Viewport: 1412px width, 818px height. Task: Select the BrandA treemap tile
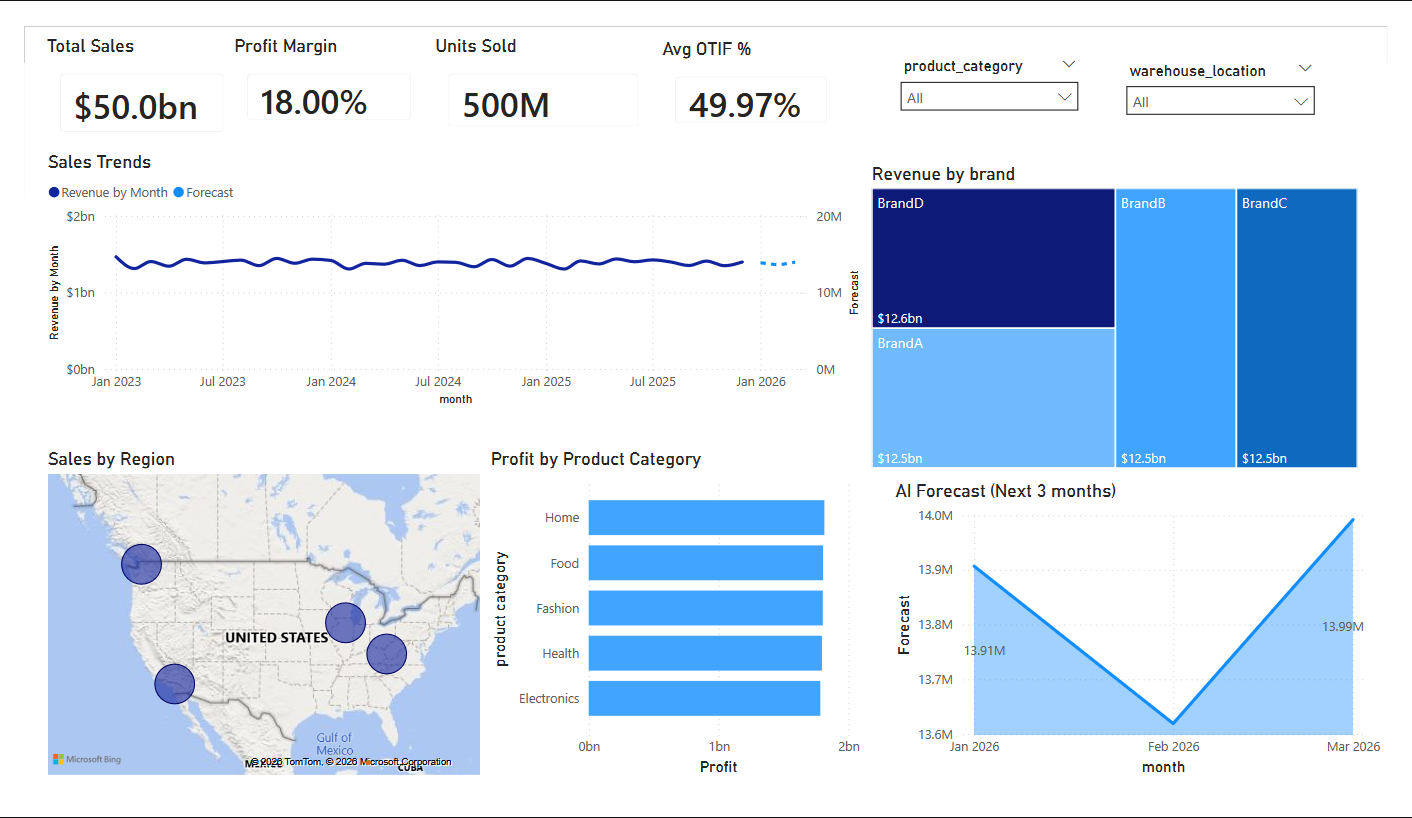click(993, 398)
